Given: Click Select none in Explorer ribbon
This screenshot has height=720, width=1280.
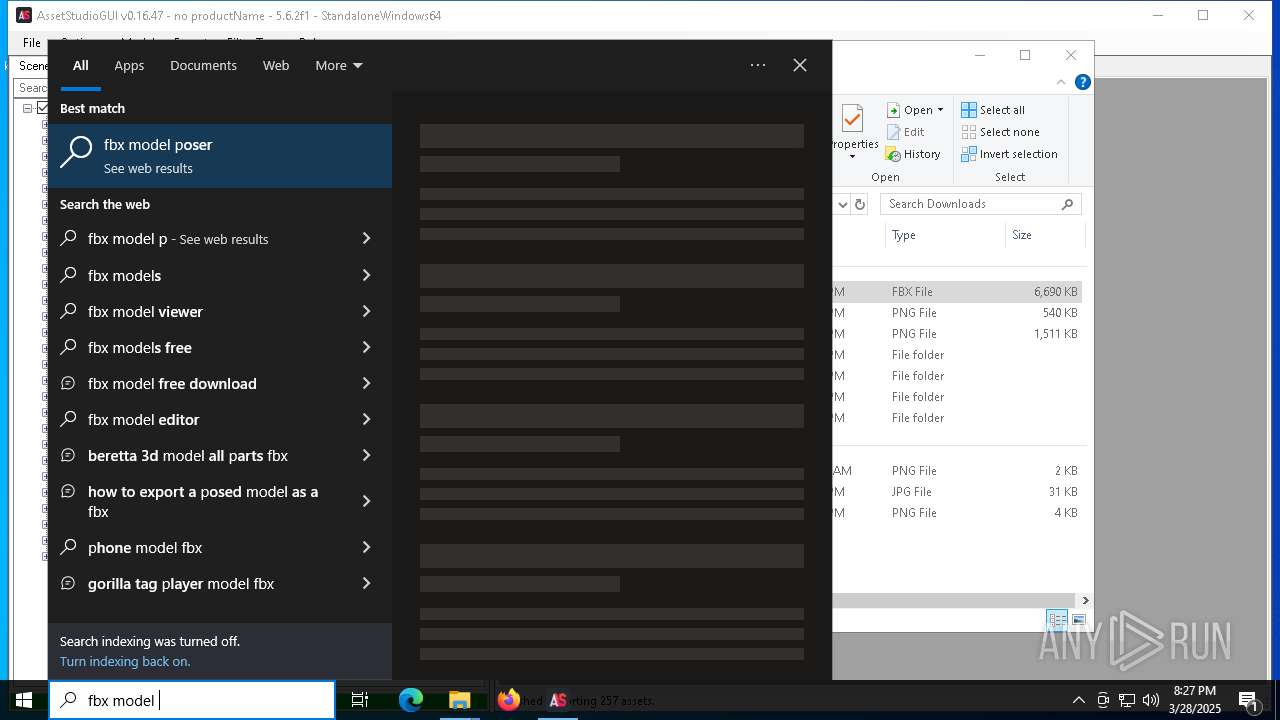Looking at the screenshot, I should pos(1000,132).
